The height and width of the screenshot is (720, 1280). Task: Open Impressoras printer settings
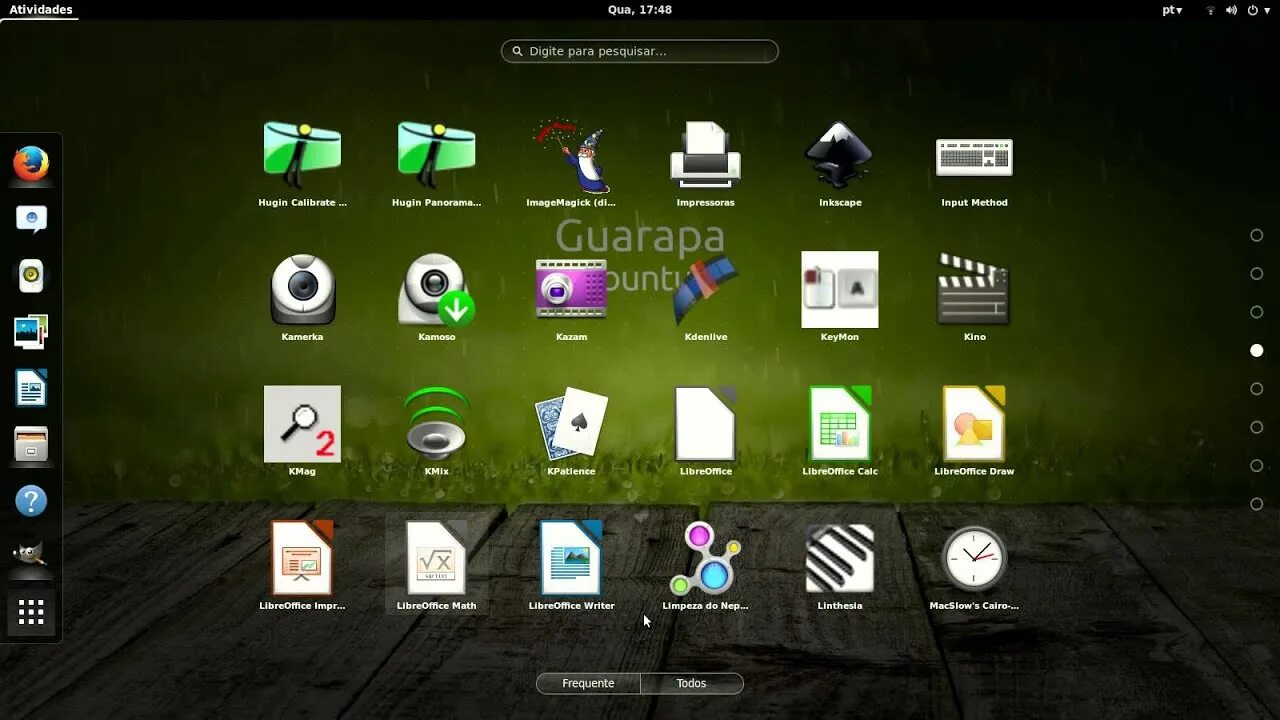click(705, 165)
